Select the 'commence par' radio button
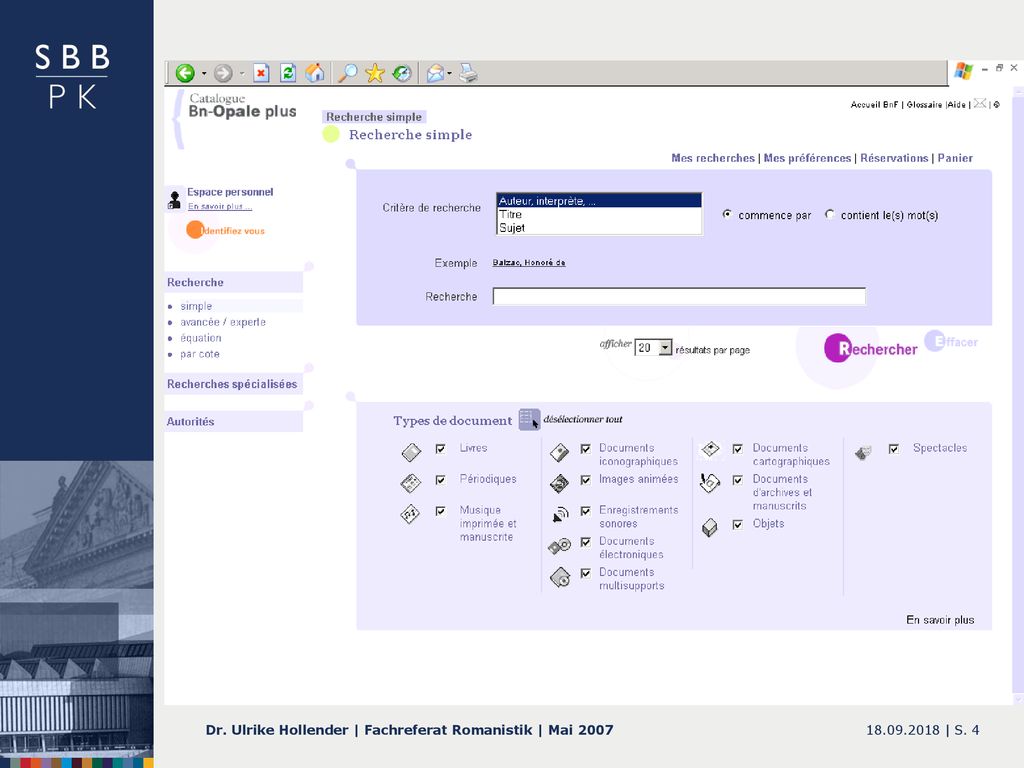Viewport: 1024px width, 768px height. point(727,214)
